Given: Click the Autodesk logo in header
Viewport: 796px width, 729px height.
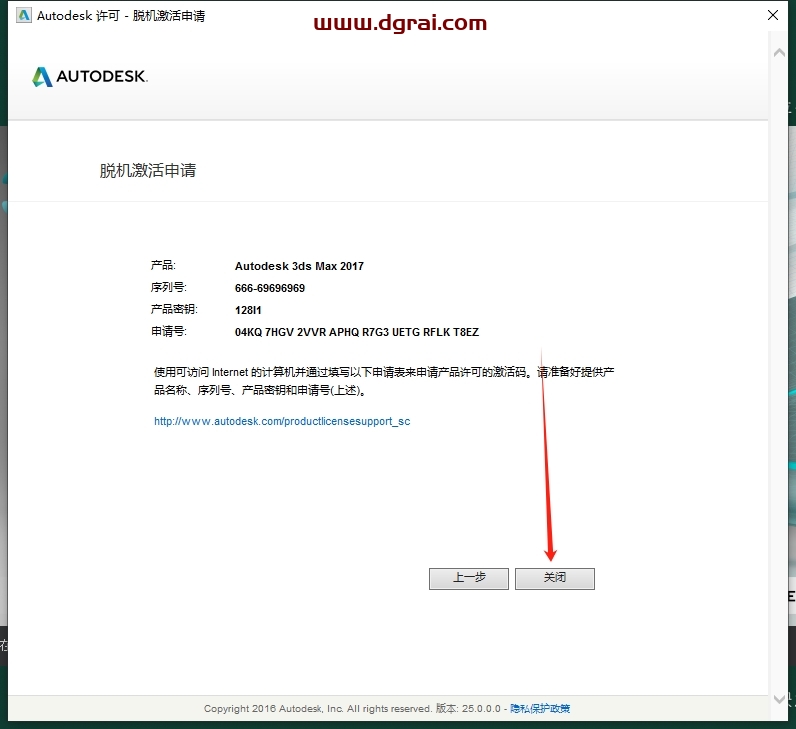Looking at the screenshot, I should click(90, 77).
